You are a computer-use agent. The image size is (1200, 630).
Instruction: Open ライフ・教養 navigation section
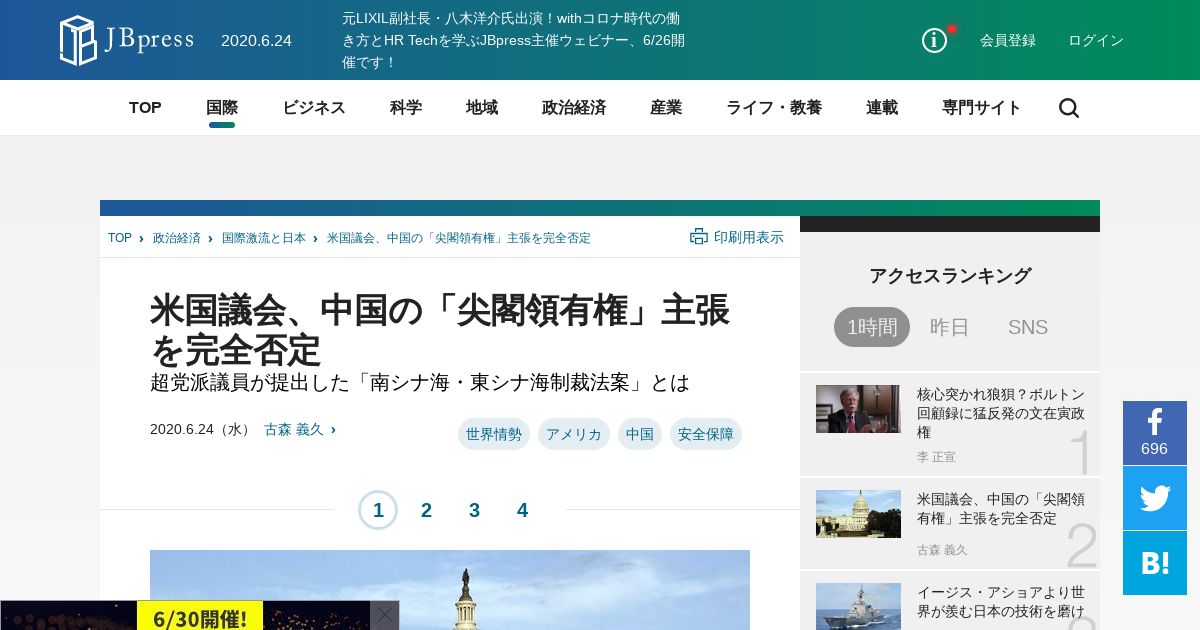tap(774, 108)
